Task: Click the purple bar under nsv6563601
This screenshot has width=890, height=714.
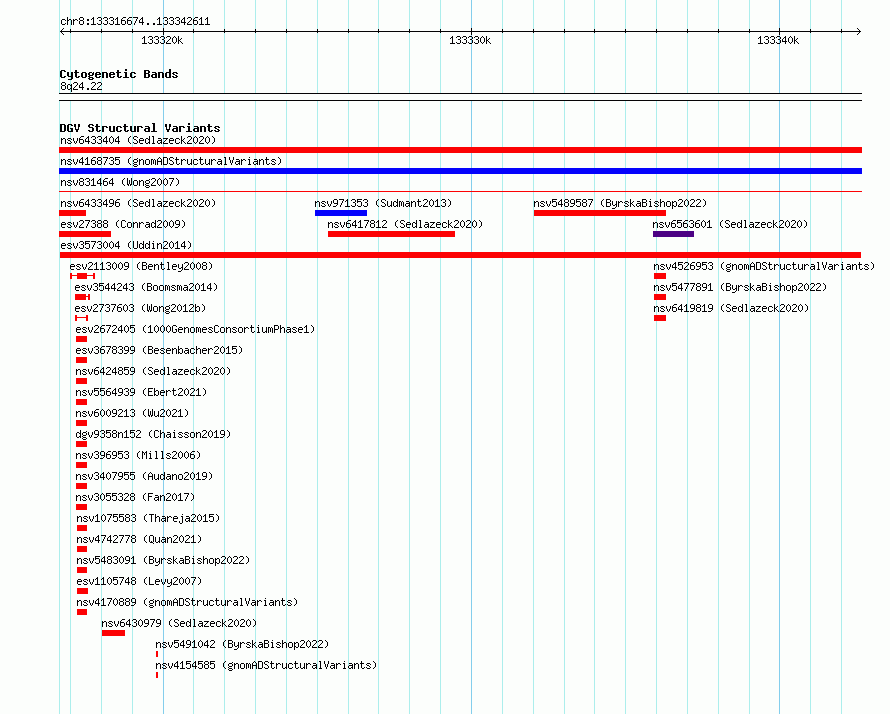Action: pyautogui.click(x=673, y=234)
